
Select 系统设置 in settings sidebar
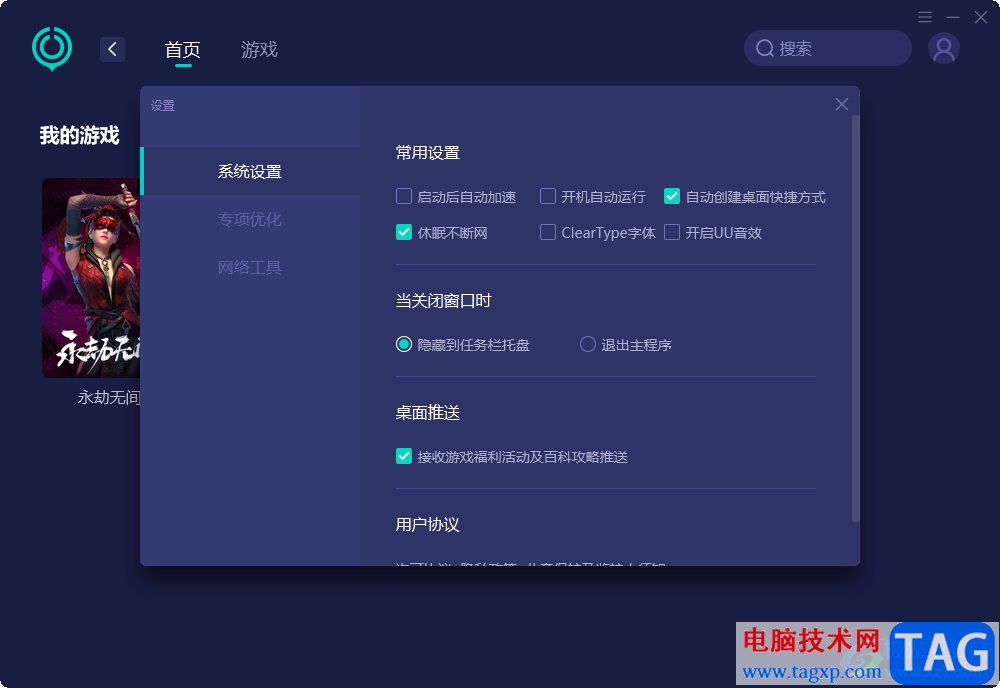tap(250, 172)
